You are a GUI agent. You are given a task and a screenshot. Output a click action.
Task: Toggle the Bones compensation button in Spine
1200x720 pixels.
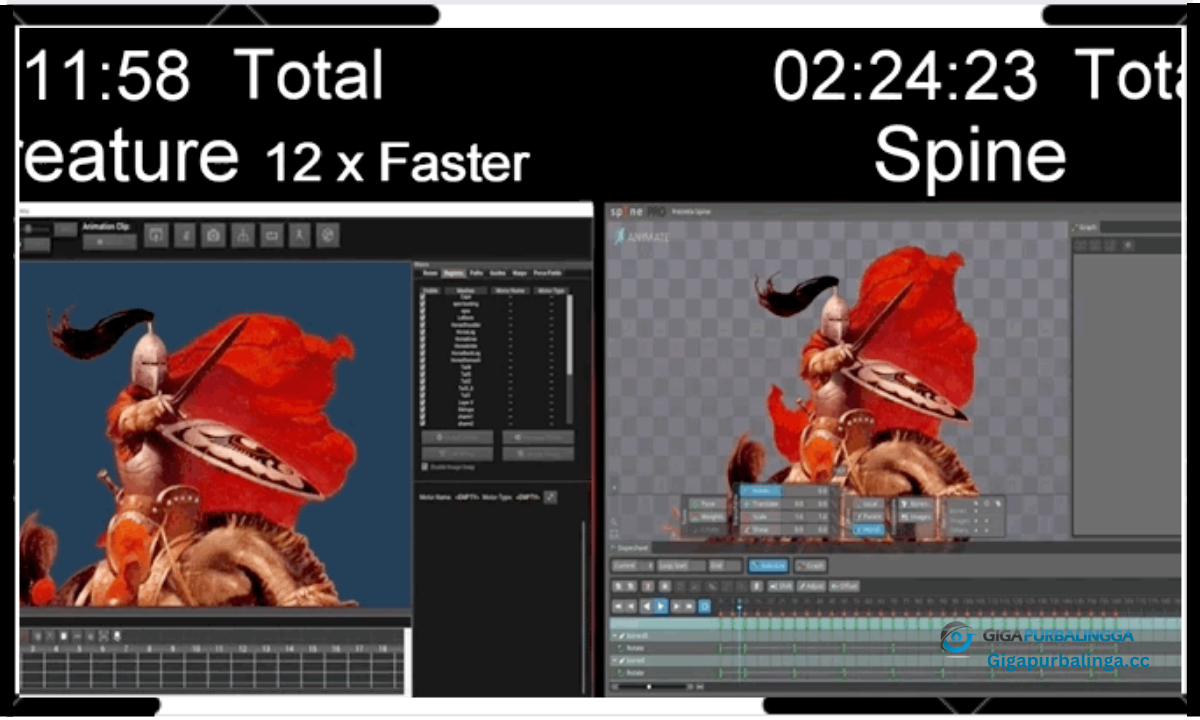coord(915,504)
